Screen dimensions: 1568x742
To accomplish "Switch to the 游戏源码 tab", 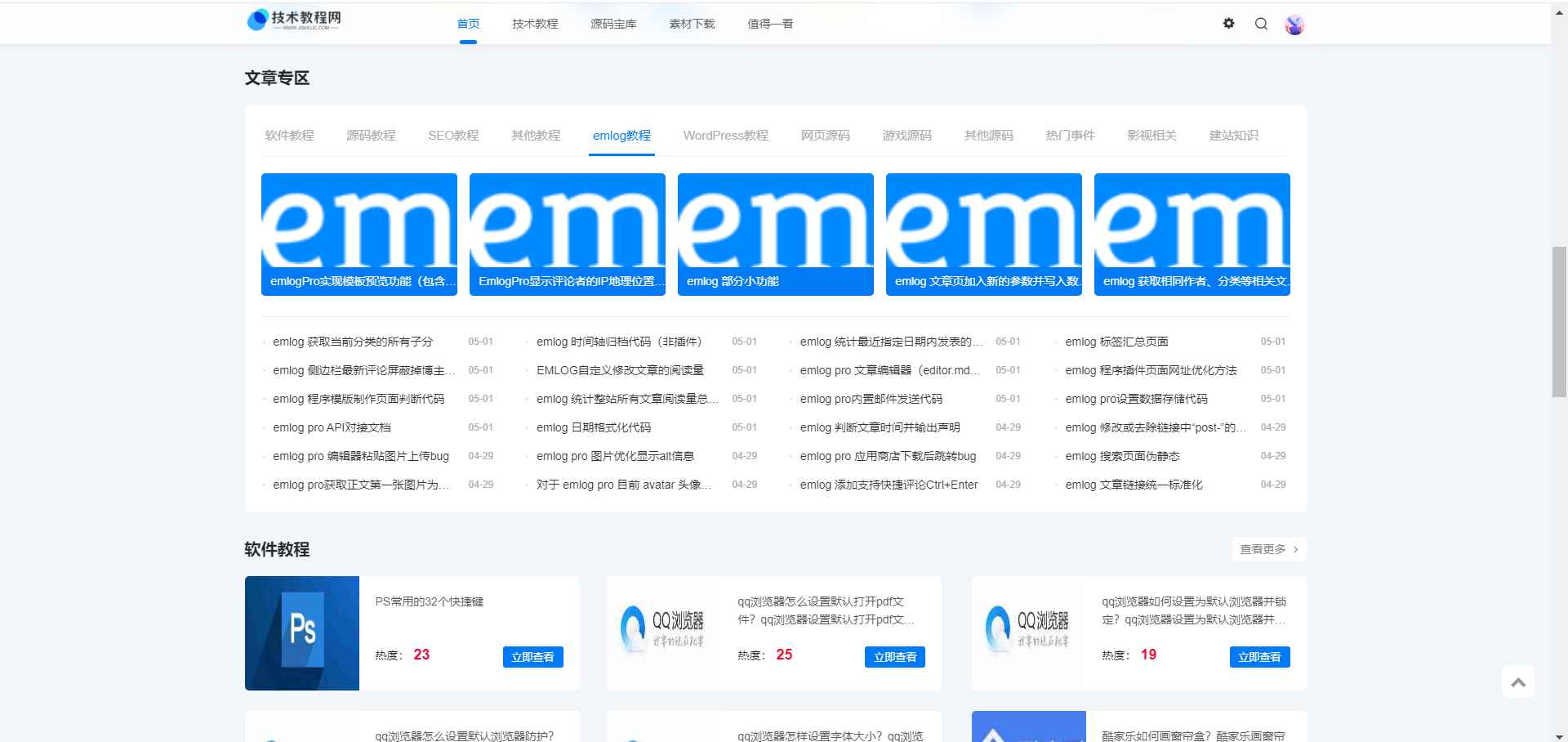I will 906,136.
